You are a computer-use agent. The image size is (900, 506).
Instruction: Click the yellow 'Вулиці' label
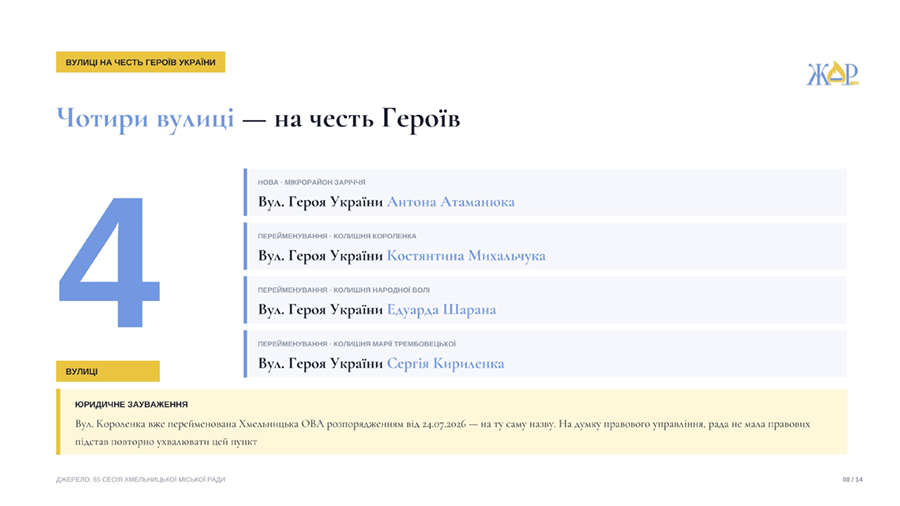click(108, 371)
